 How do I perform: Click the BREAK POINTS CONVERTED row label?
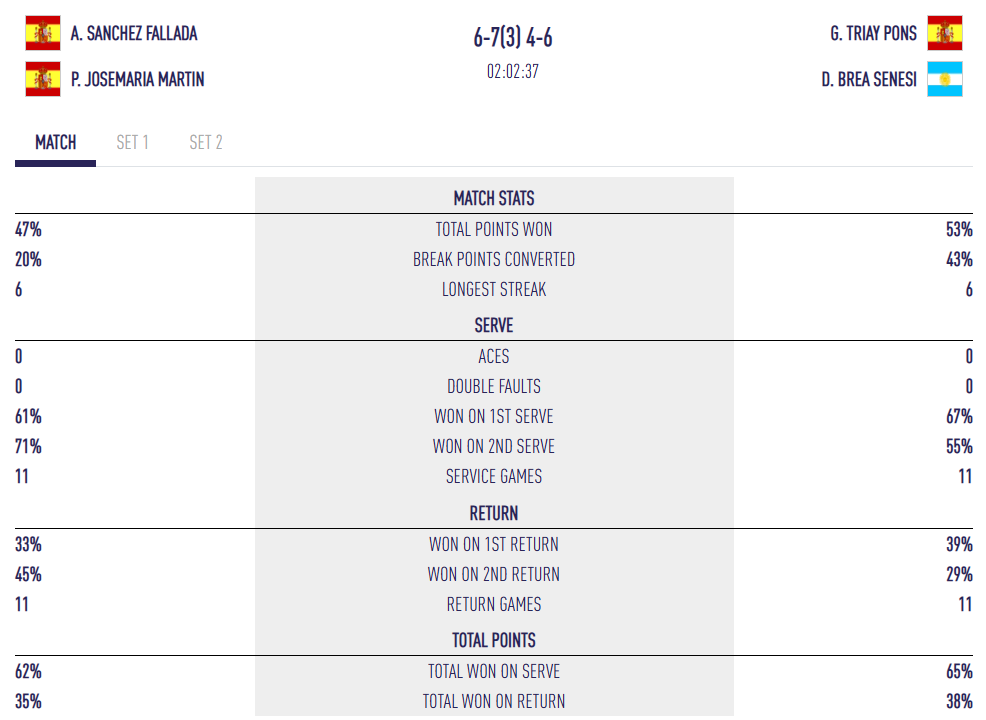coord(494,259)
